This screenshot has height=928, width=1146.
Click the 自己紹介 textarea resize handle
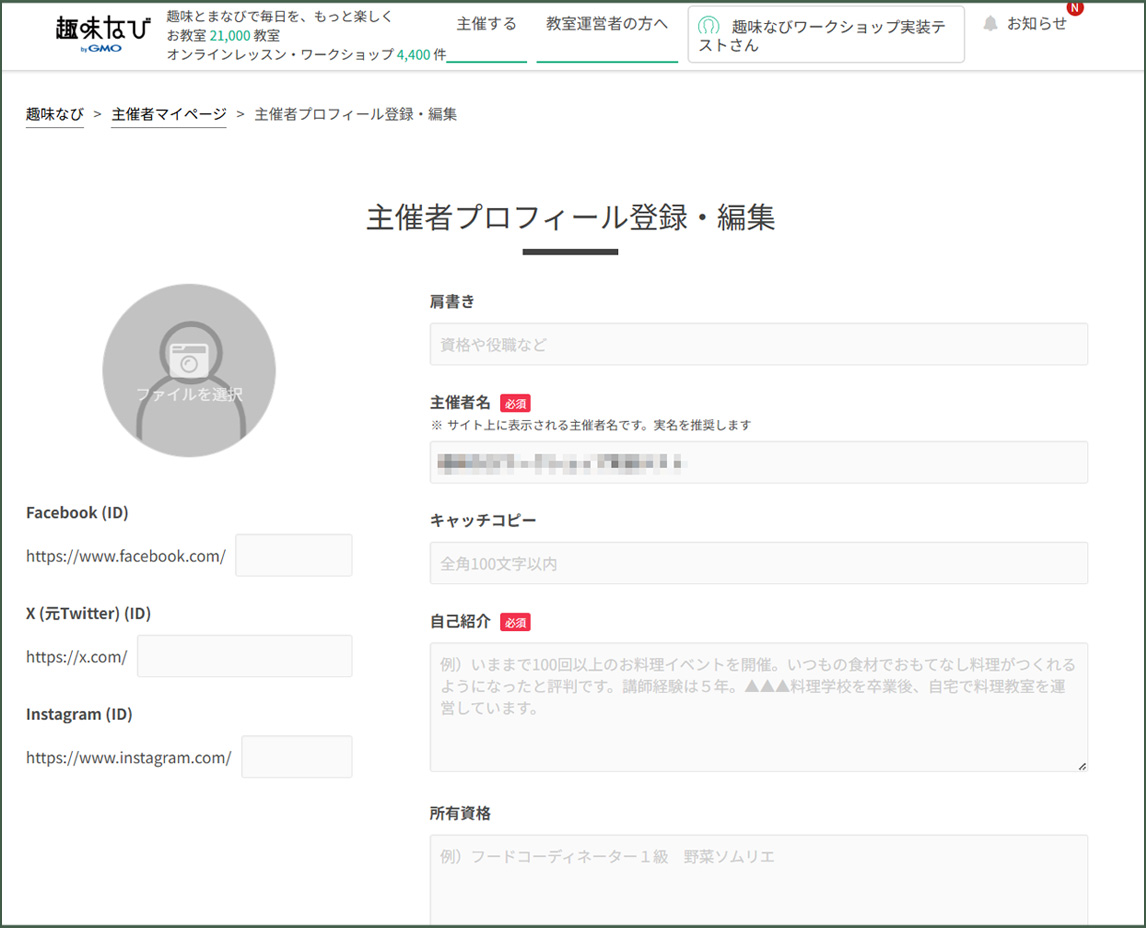[1081, 765]
